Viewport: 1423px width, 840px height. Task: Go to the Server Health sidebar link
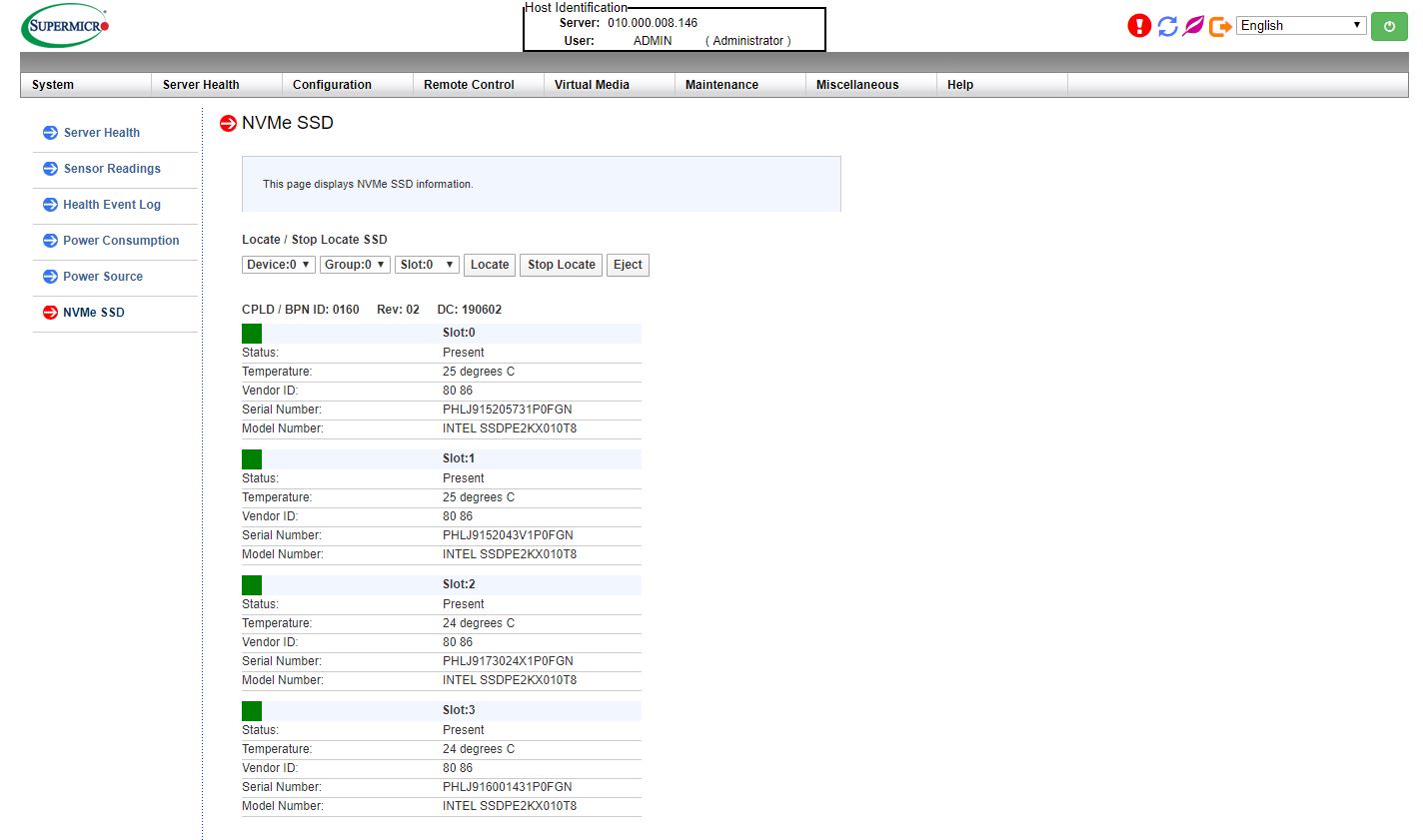(x=102, y=133)
